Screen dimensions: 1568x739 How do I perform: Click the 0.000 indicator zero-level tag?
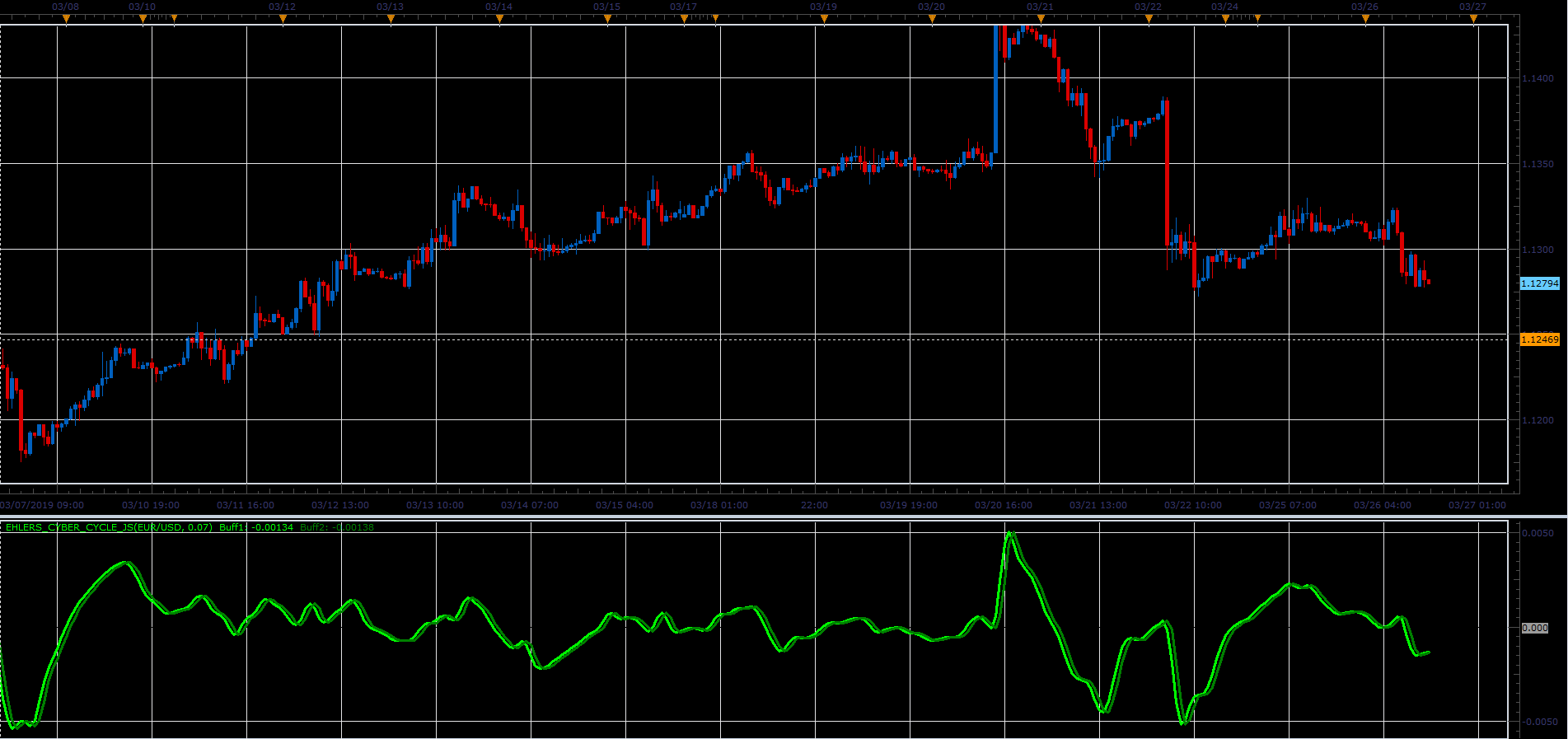click(1535, 628)
